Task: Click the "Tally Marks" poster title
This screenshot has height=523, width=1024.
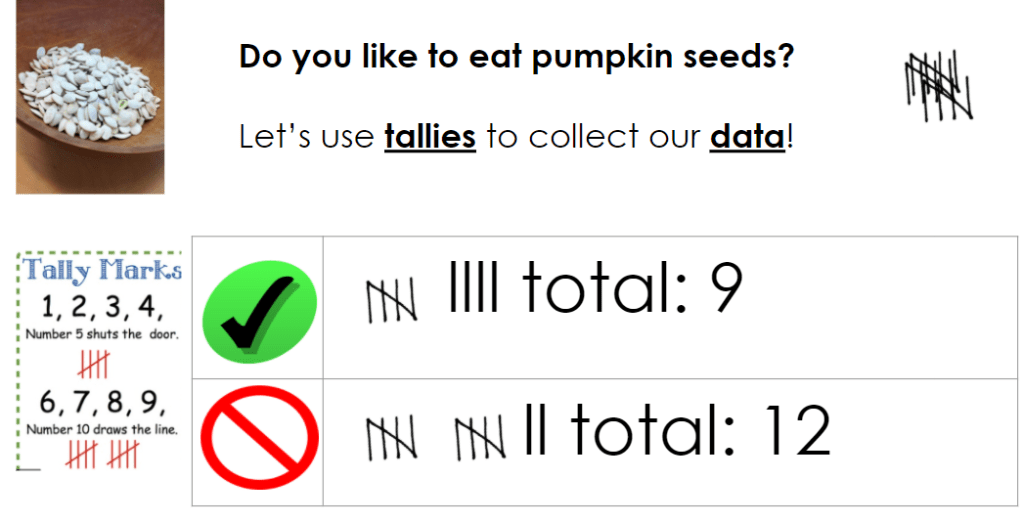Action: coord(102,270)
